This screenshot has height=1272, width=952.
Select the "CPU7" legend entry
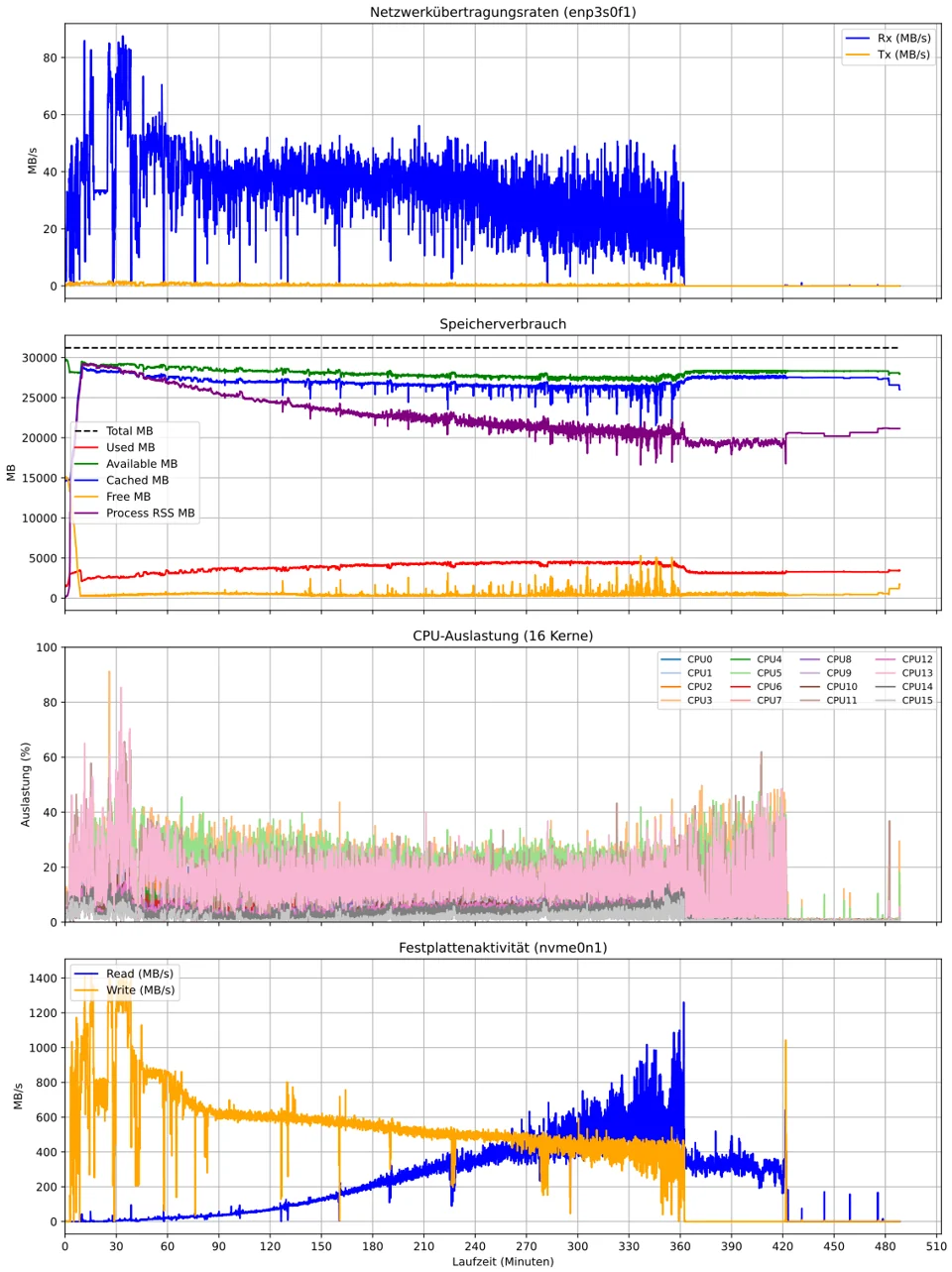click(756, 701)
